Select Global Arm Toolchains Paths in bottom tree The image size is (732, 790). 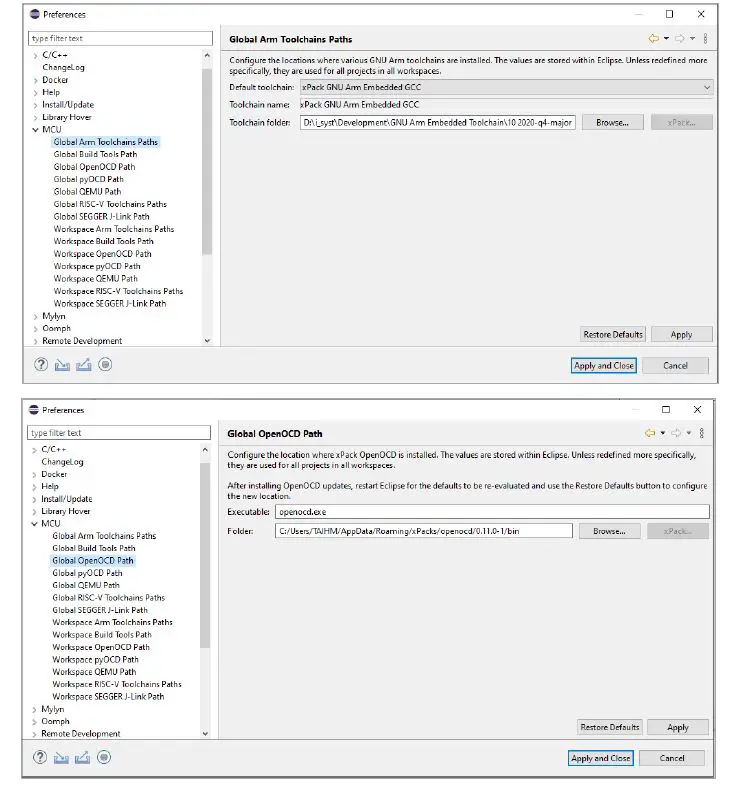104,536
